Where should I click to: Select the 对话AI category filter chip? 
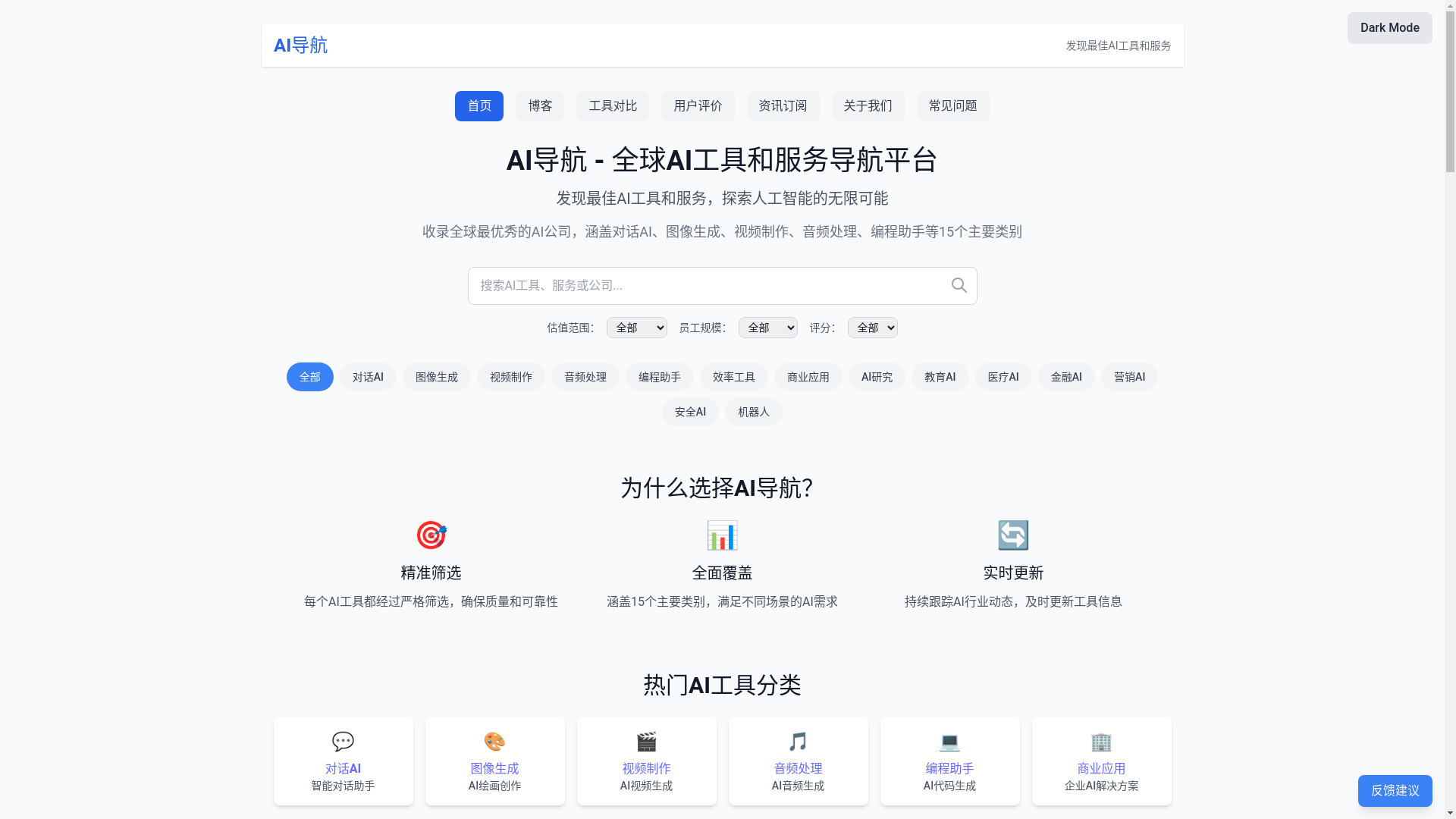368,377
